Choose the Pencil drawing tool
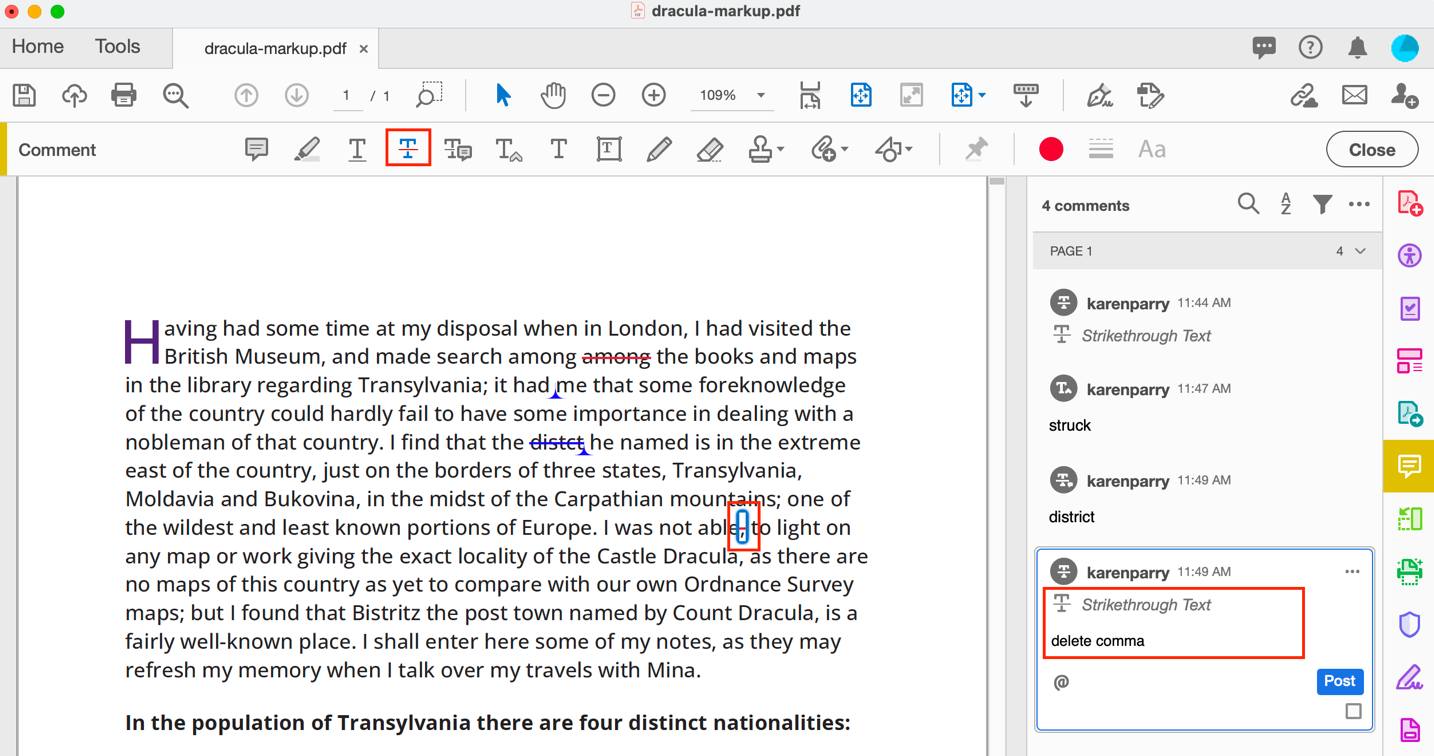Viewport: 1434px width, 756px height. click(x=659, y=149)
